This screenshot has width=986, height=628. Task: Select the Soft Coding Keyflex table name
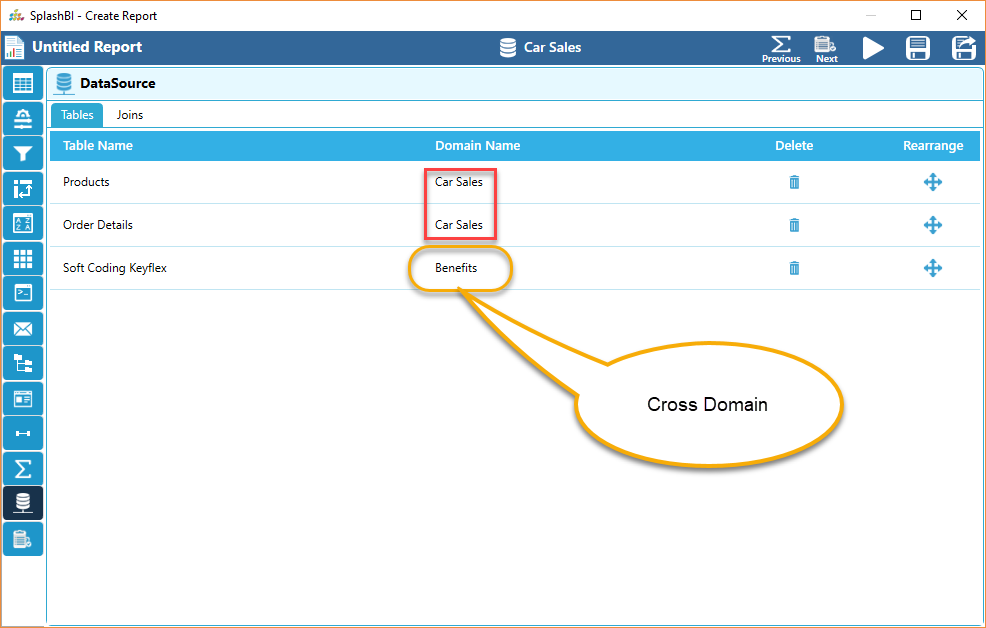(x=114, y=268)
